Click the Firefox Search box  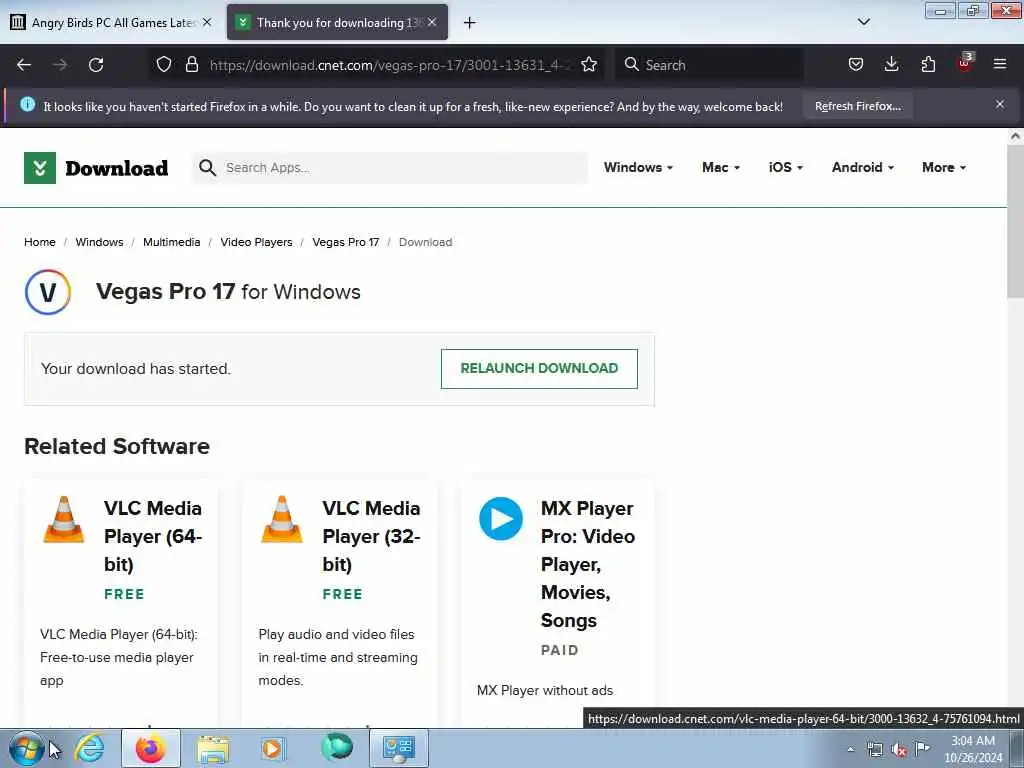pyautogui.click(x=709, y=65)
